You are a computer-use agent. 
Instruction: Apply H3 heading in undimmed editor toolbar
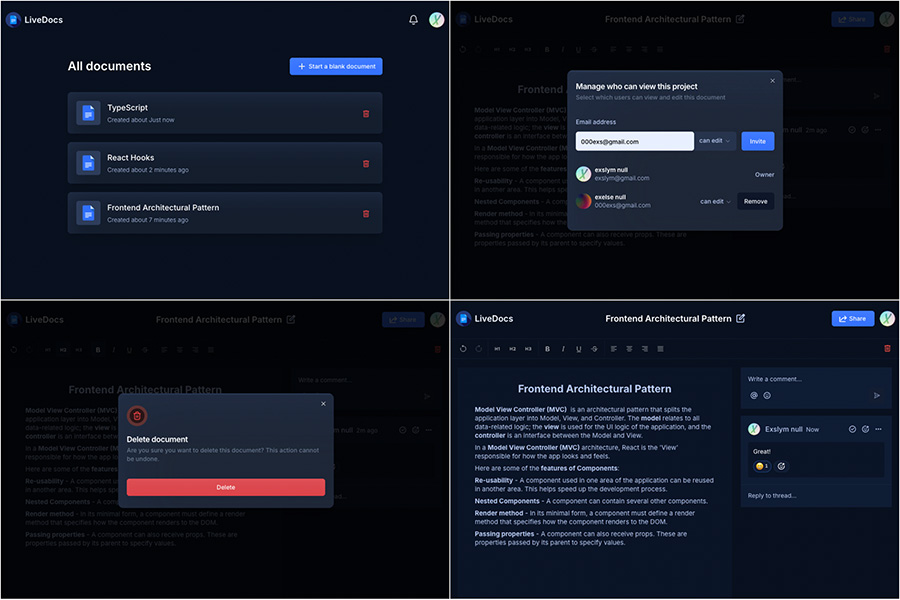528,349
